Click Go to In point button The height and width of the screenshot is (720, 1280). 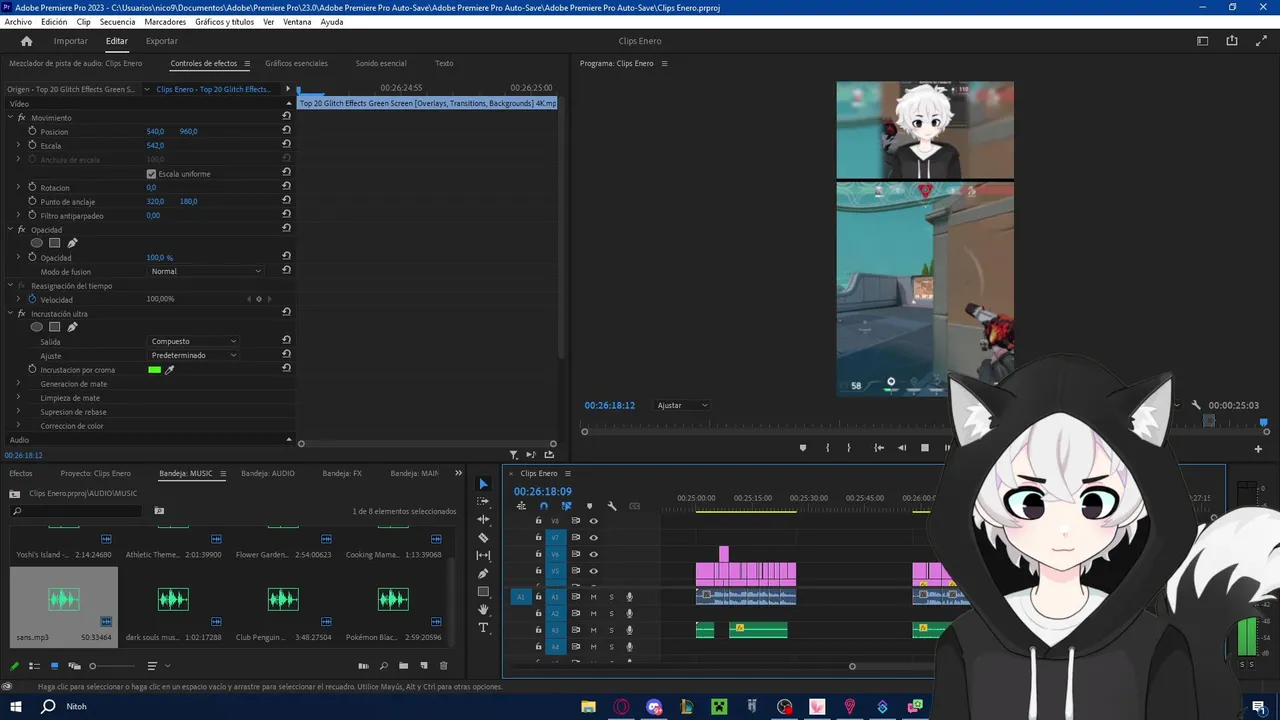pyautogui.click(x=879, y=448)
